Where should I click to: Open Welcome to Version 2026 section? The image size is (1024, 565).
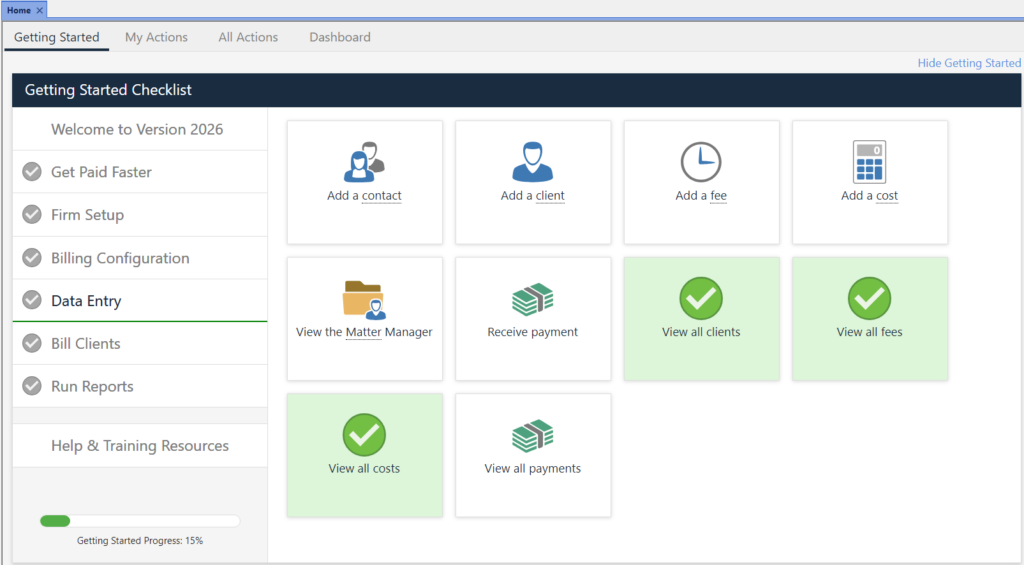140,129
